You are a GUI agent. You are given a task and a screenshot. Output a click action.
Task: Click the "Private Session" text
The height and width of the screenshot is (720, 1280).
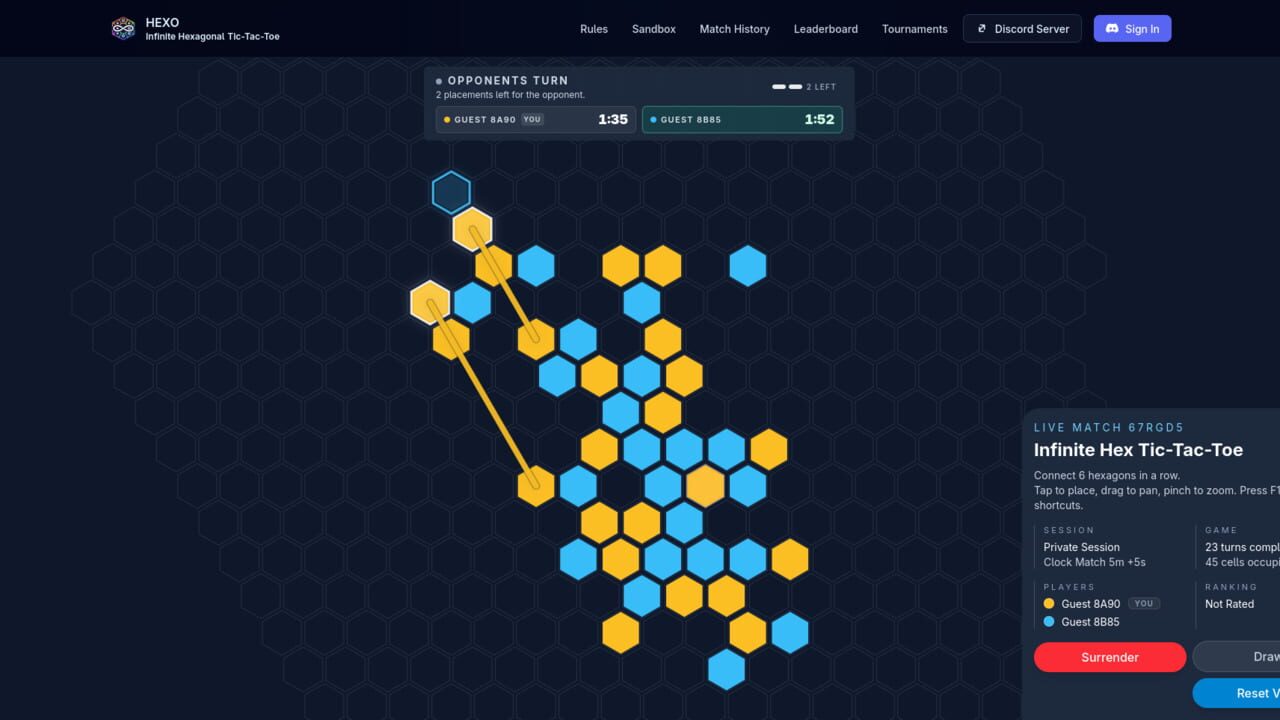[x=1082, y=547]
